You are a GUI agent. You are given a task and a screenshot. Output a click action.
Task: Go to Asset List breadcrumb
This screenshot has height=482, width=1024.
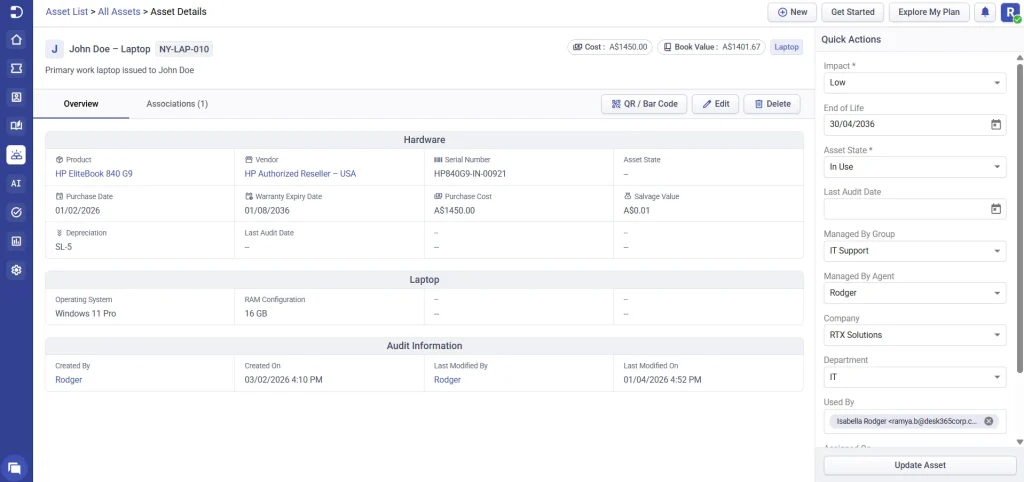point(67,12)
